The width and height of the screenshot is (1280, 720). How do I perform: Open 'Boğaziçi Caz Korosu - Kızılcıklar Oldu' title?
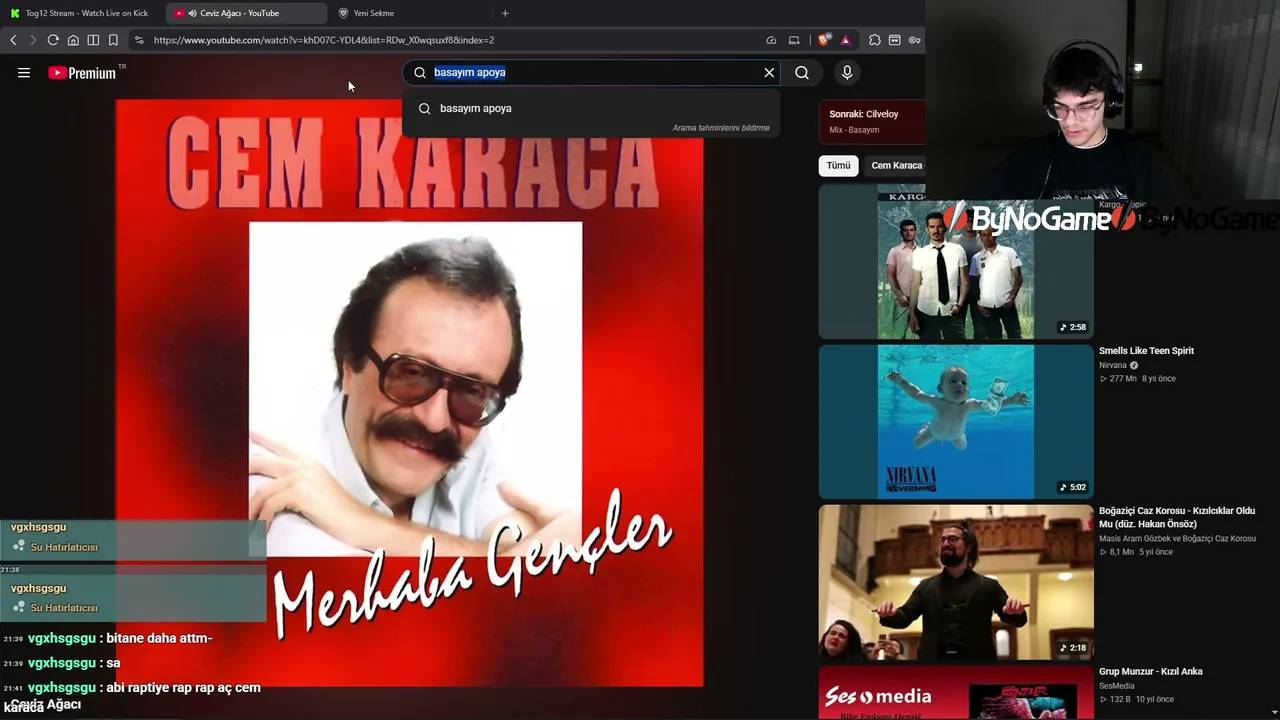(1177, 517)
